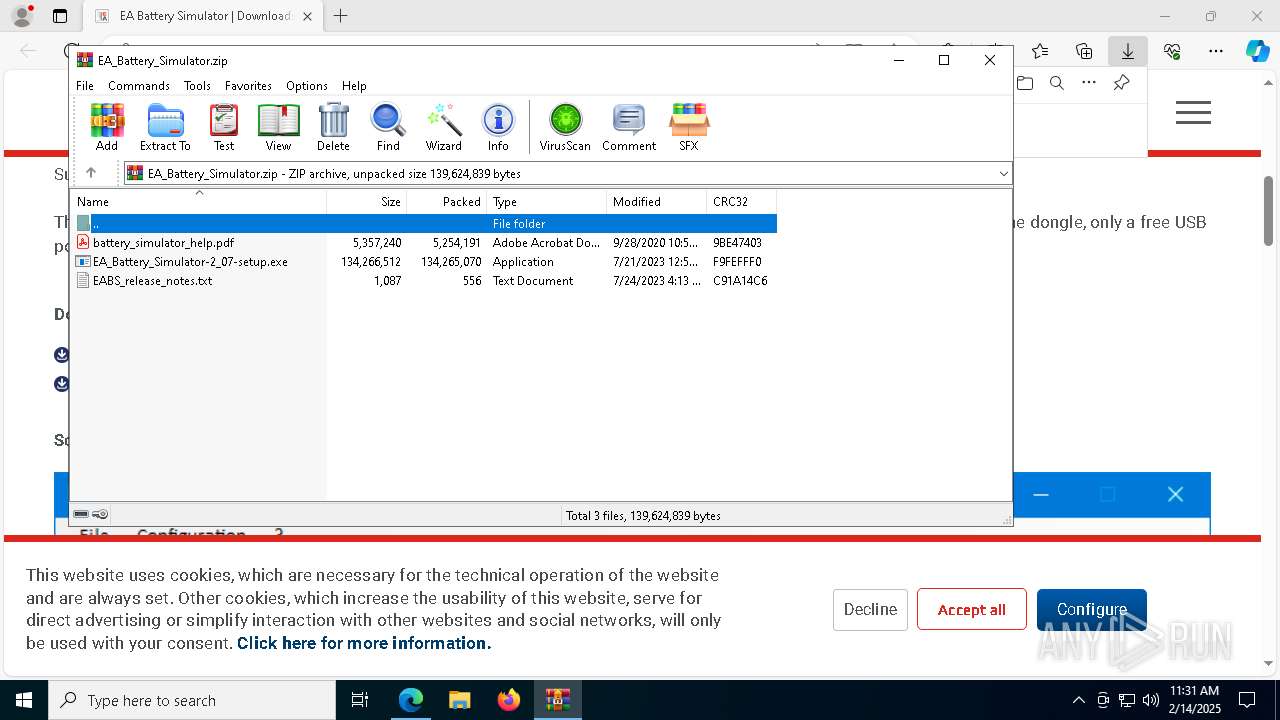The image size is (1280, 720).
Task: Open the File menu
Action: click(85, 86)
